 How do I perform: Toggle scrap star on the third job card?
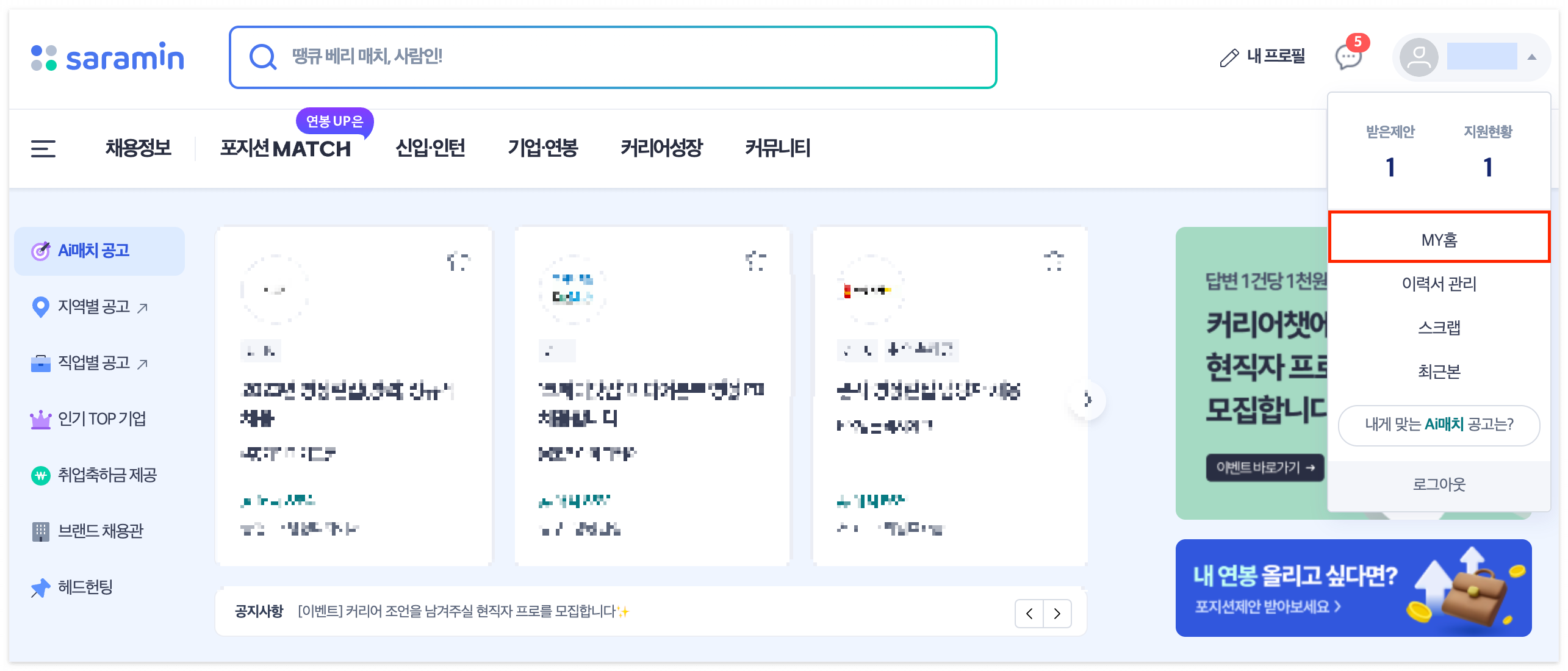coord(1054,261)
